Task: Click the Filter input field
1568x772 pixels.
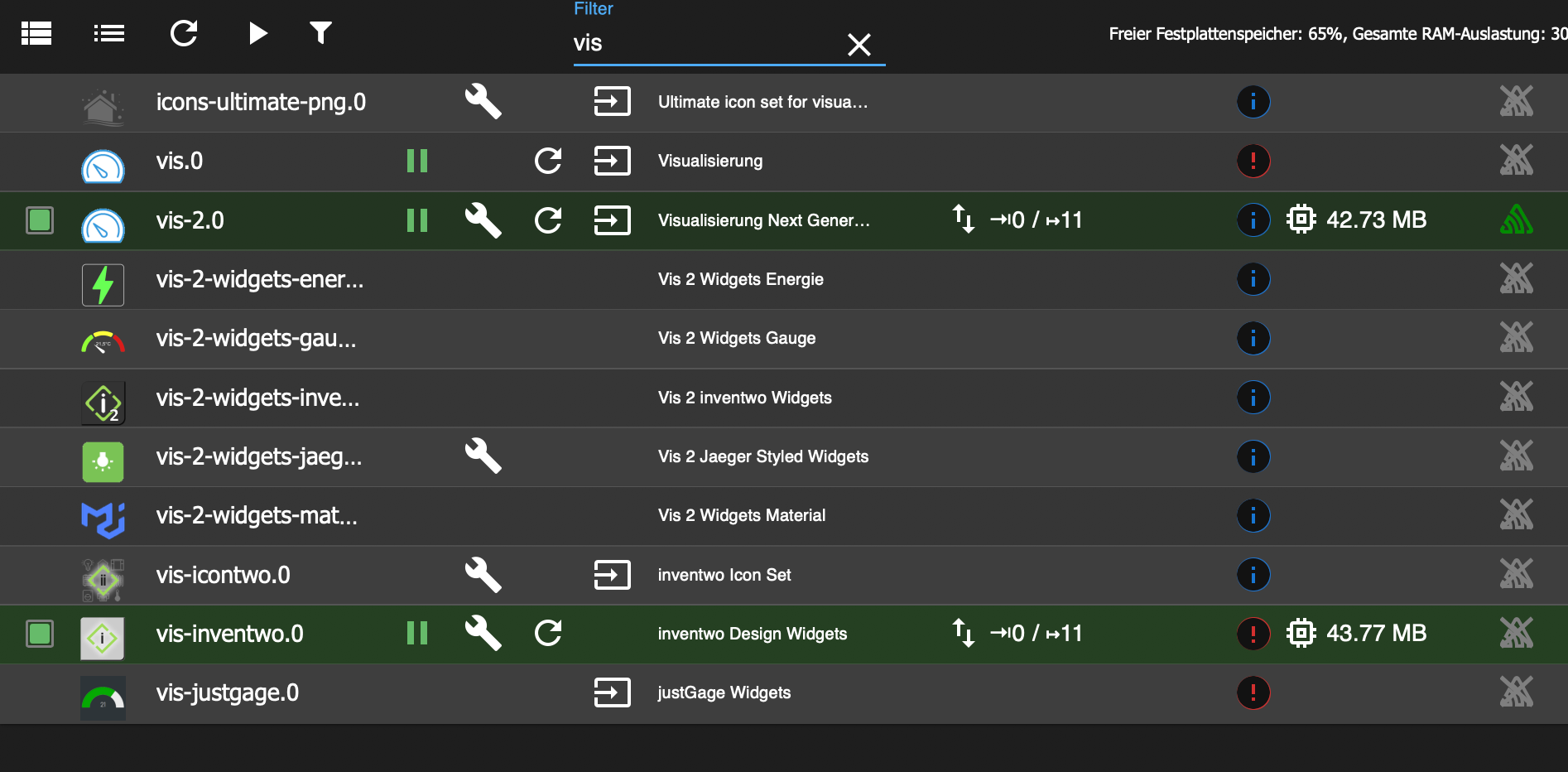Action: [704, 44]
